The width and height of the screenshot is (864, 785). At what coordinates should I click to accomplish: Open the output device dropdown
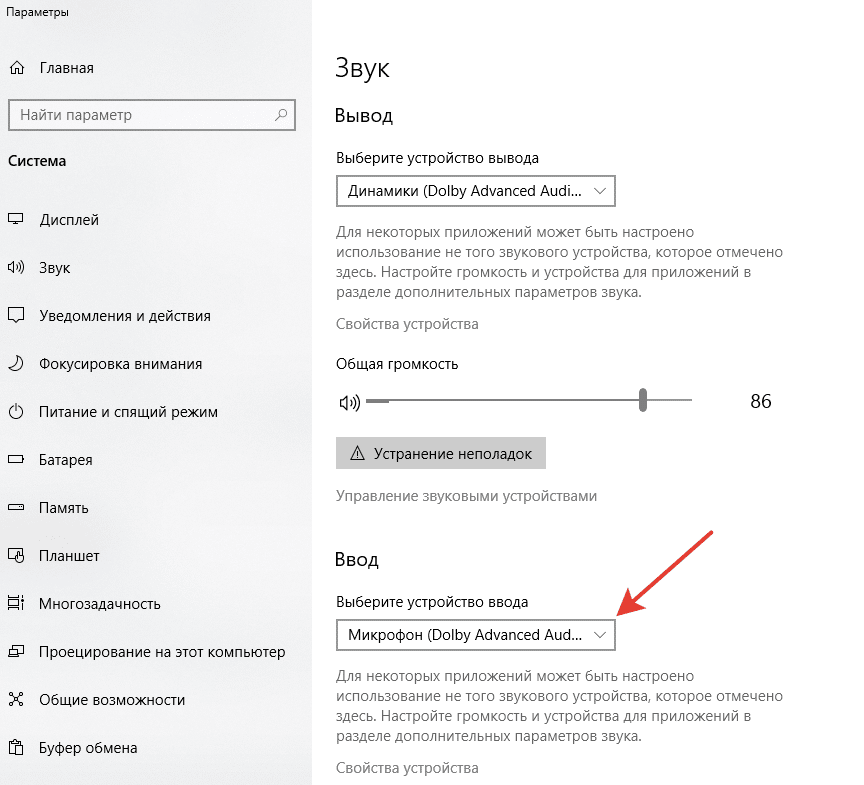tap(475, 190)
